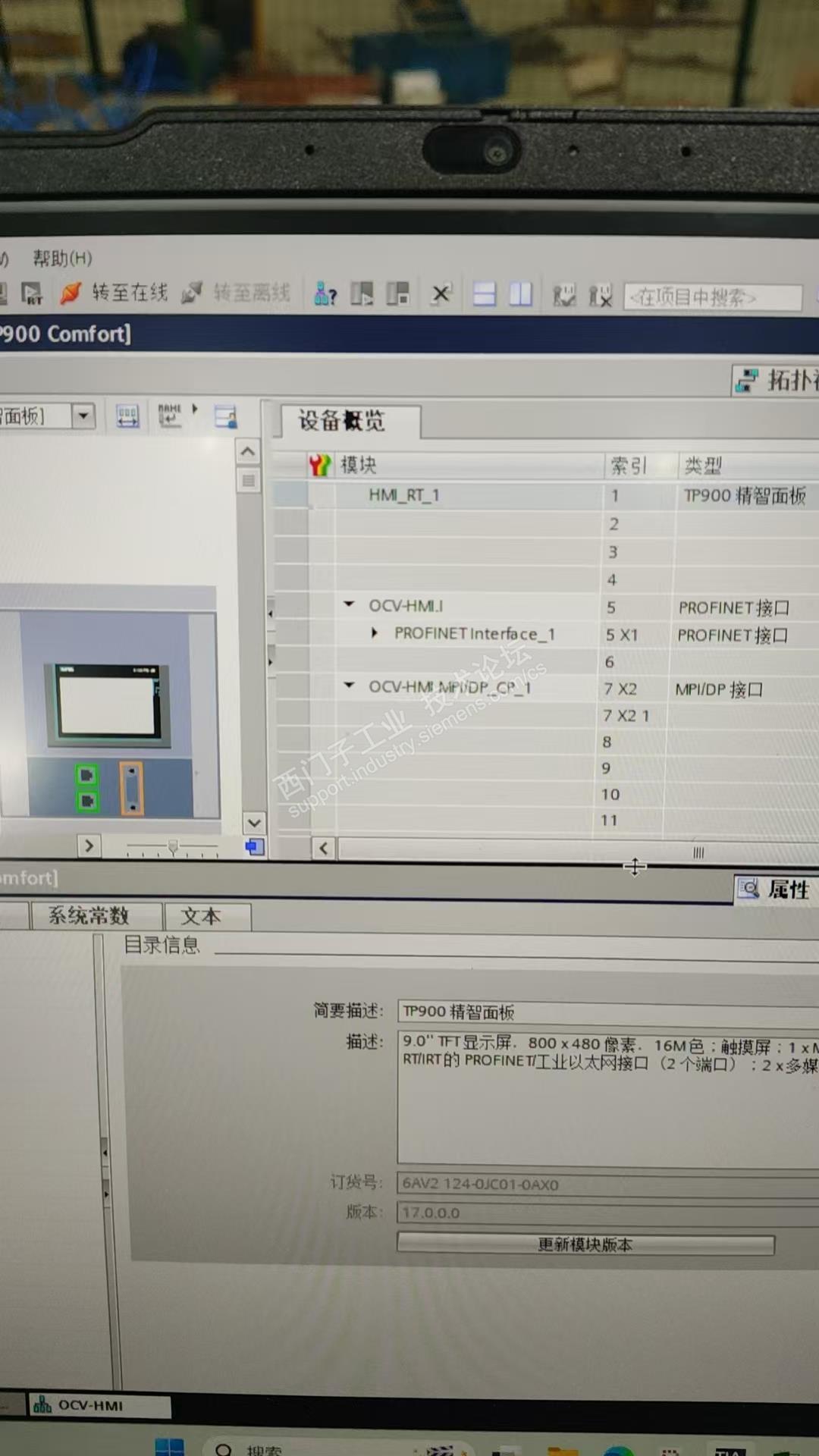The height and width of the screenshot is (1456, 819).
Task: Click the 转至离线 go offline button
Action: pos(236,293)
